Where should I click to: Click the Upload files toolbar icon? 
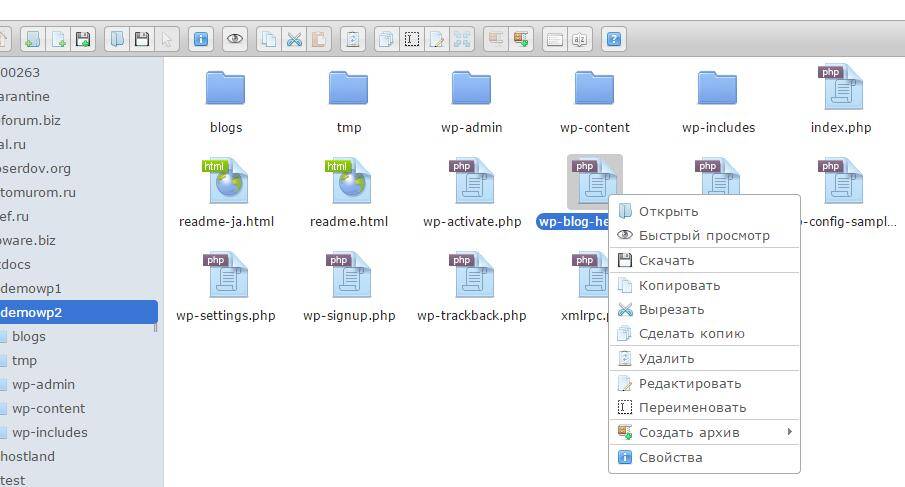[83, 39]
